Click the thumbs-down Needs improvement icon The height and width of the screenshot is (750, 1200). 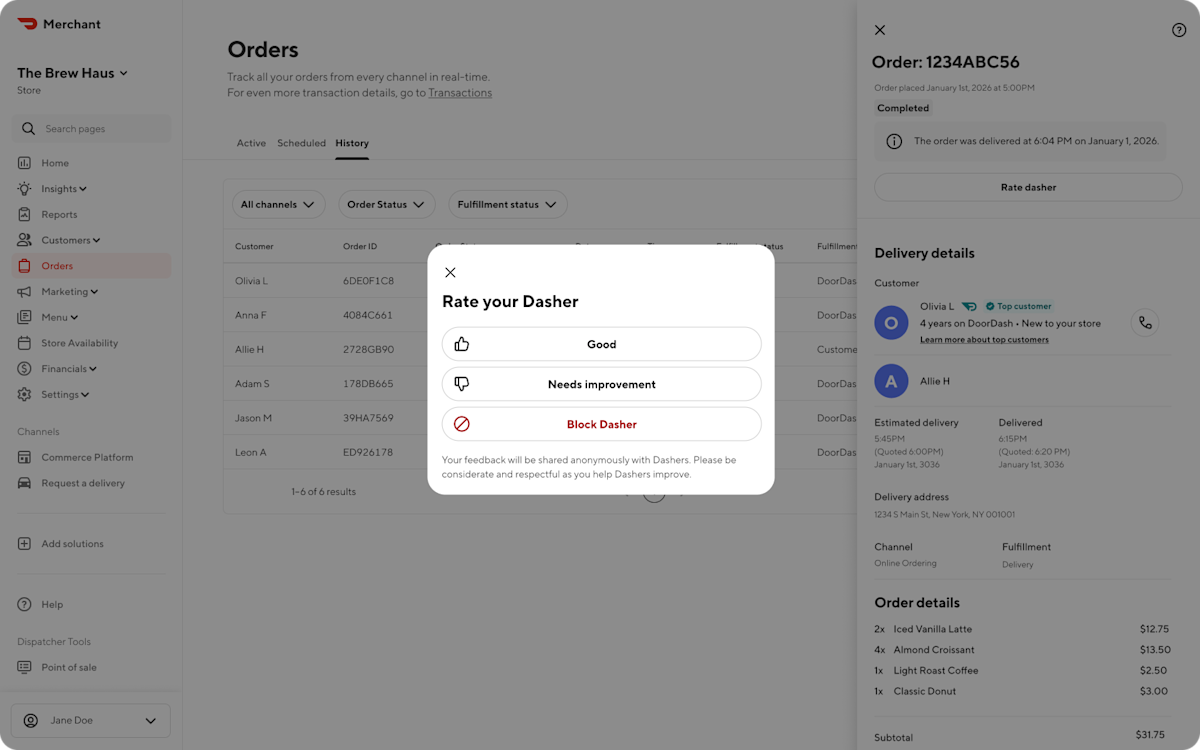[461, 383]
